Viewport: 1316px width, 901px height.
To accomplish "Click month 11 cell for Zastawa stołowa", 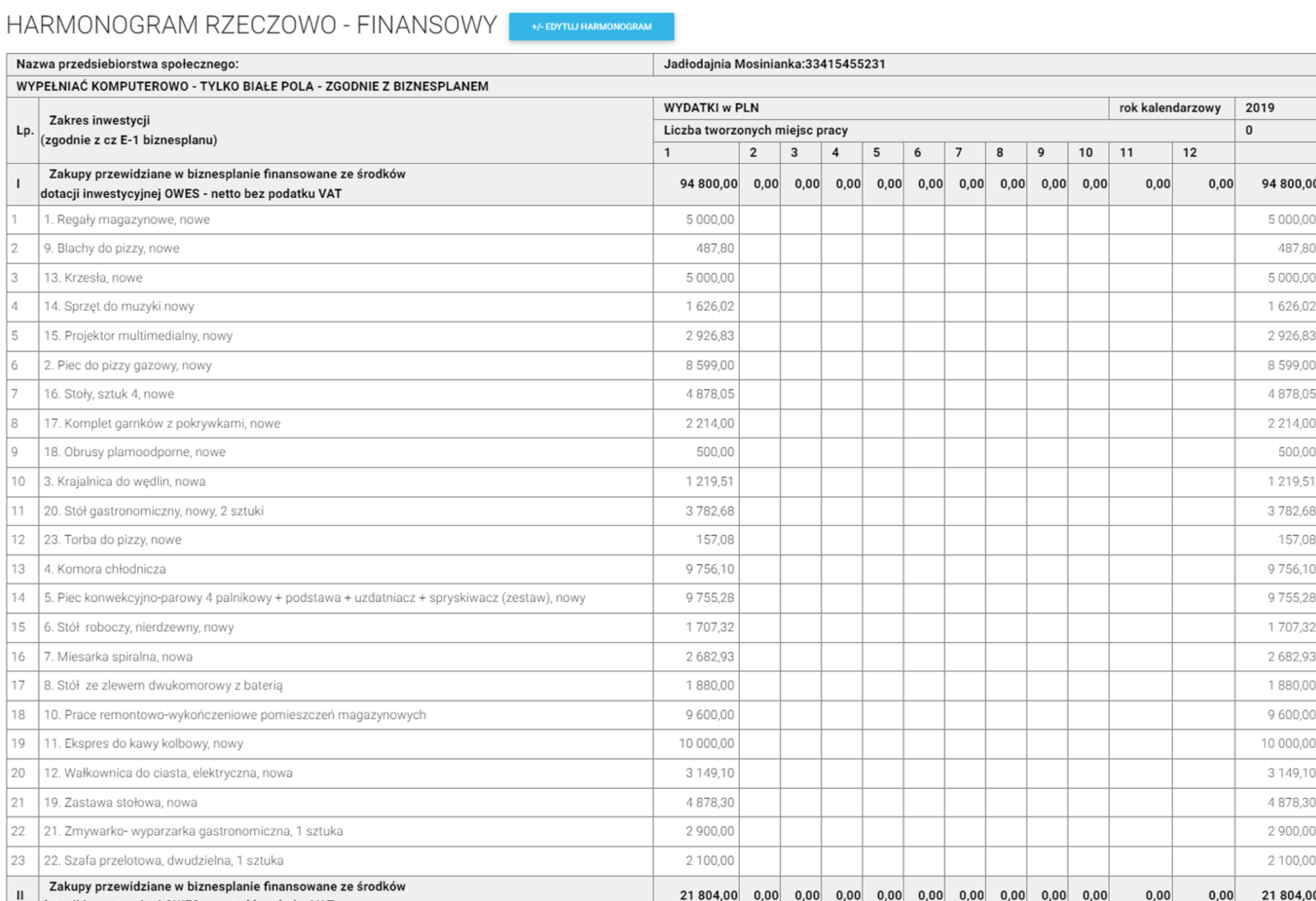I will tap(1140, 802).
